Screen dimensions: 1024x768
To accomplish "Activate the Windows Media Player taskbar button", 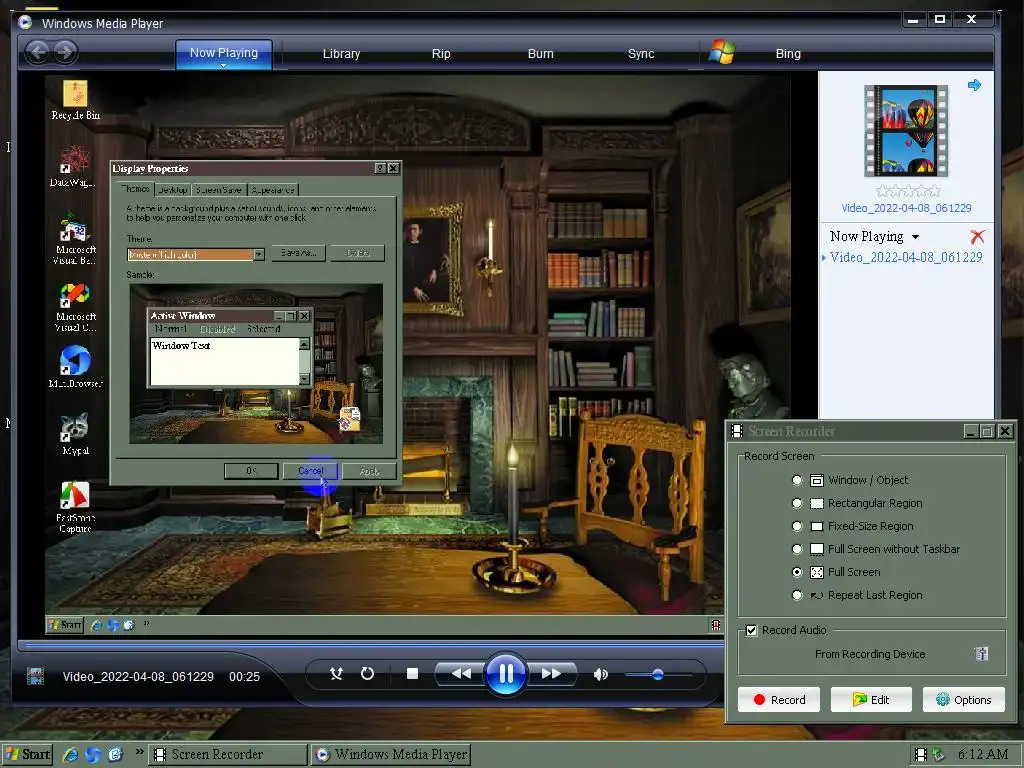I will tap(391, 754).
